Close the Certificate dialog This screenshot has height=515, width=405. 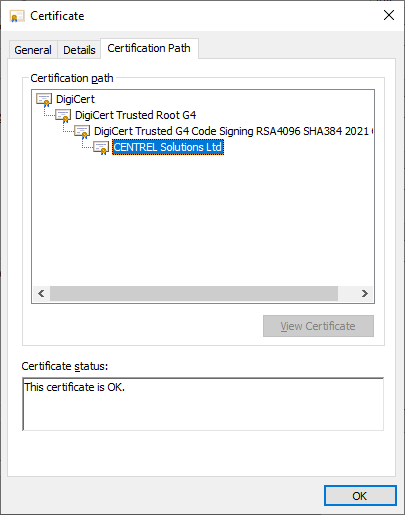[x=389, y=15]
